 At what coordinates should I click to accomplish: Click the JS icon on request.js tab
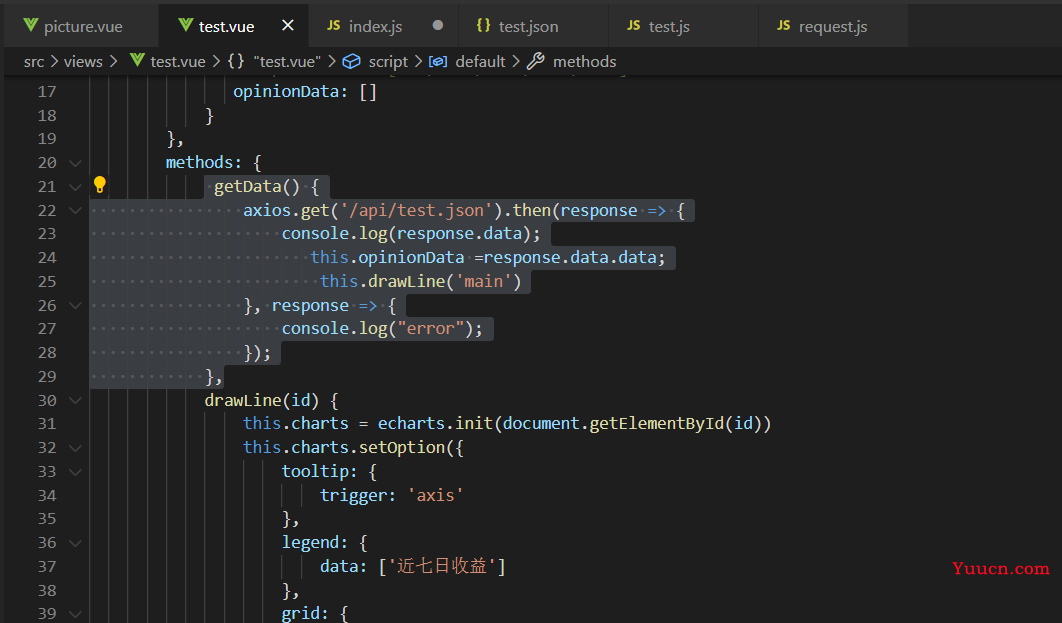click(x=784, y=26)
